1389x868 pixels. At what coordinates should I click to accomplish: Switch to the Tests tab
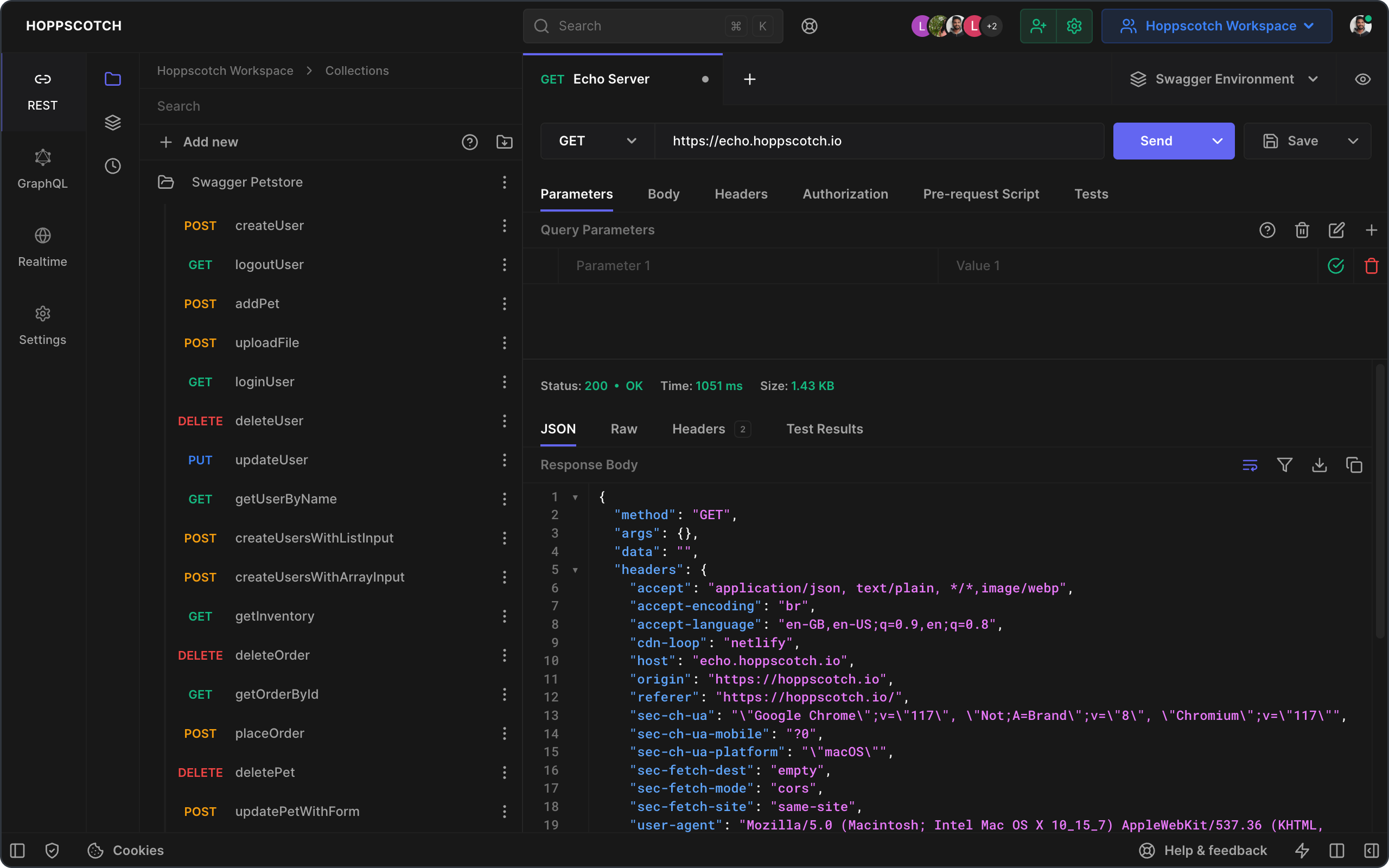pyautogui.click(x=1091, y=194)
